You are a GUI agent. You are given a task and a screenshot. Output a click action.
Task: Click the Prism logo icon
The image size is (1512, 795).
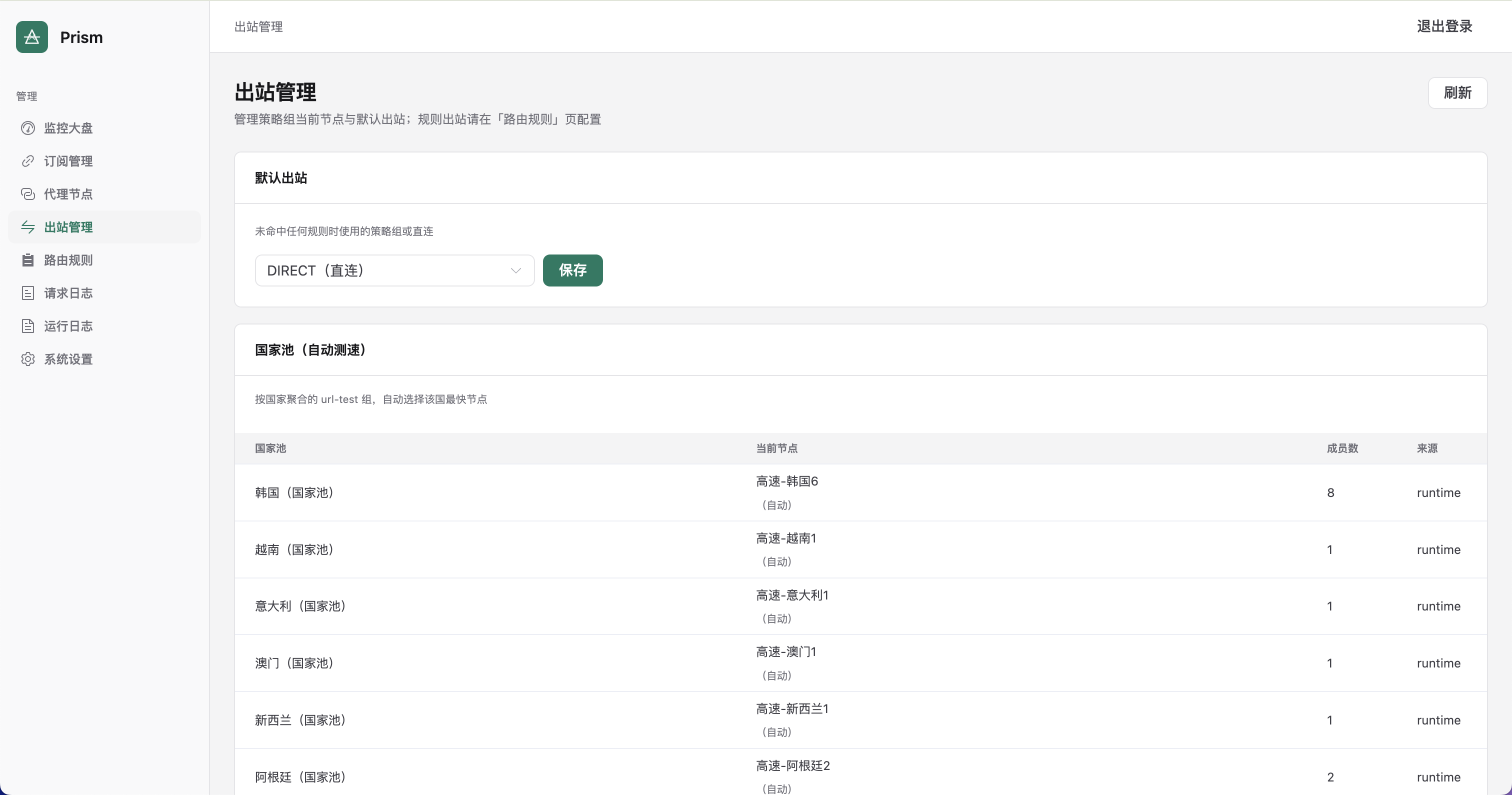tap(31, 37)
